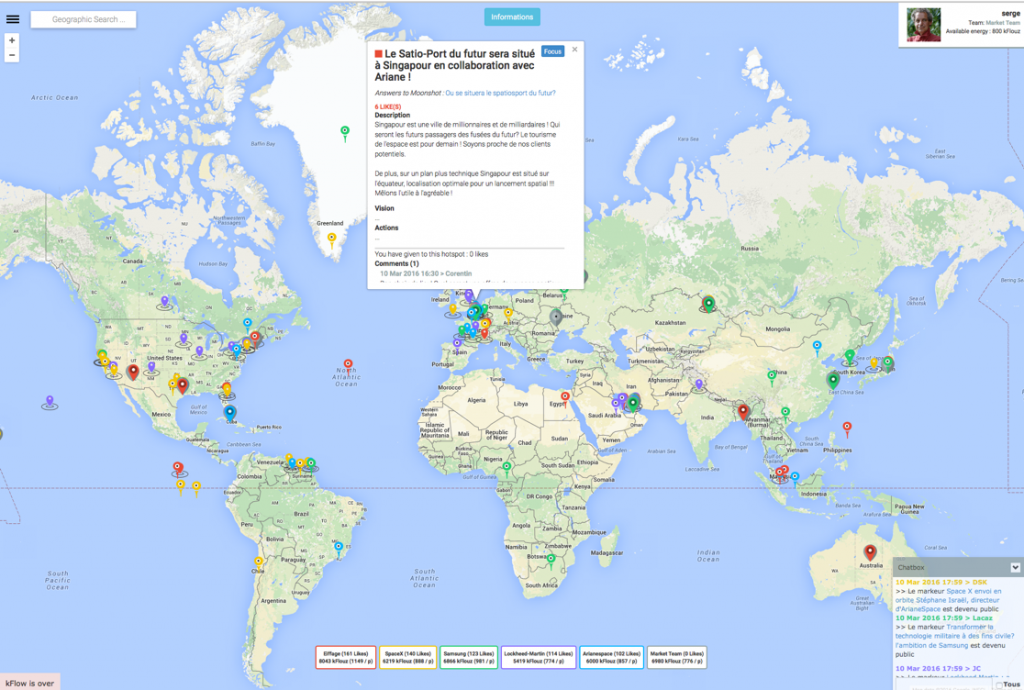Click the red marker in Australia
1024x690 pixels.
870,551
